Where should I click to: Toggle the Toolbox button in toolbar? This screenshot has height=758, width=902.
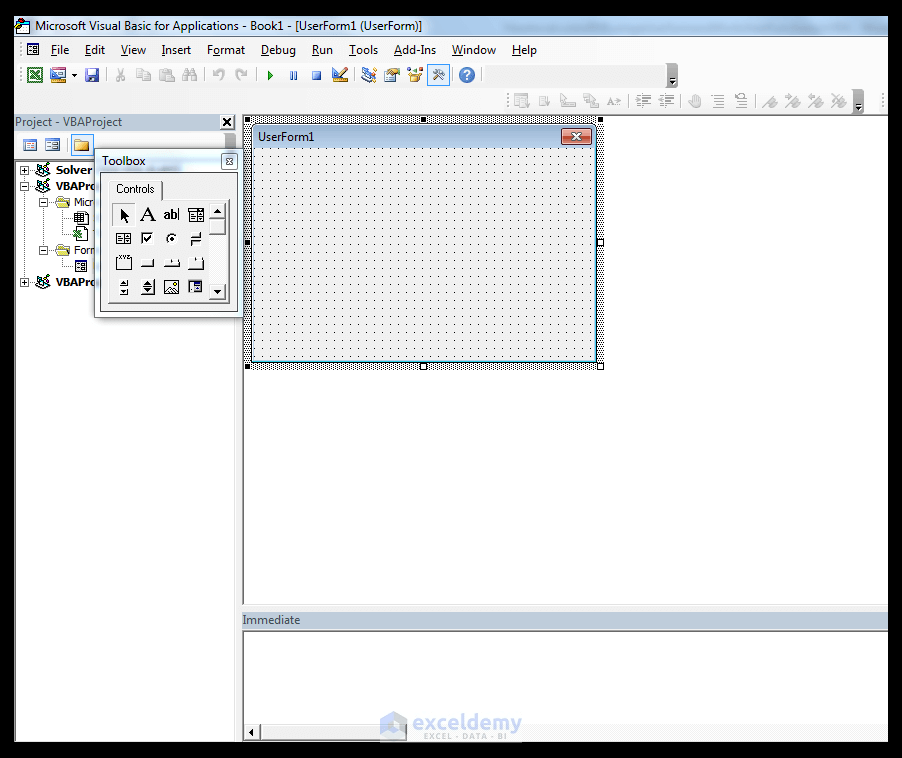438,75
